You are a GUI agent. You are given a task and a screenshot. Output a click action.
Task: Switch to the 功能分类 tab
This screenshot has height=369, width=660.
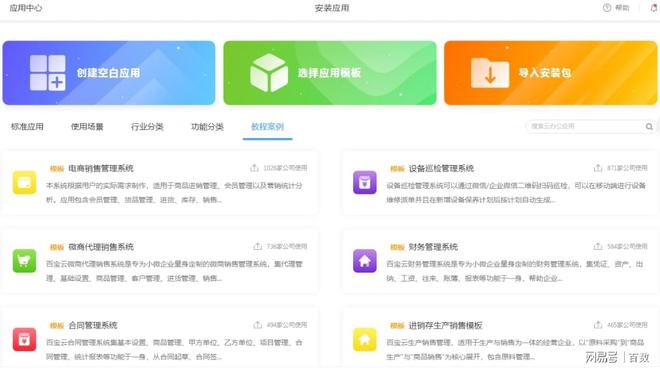point(208,127)
